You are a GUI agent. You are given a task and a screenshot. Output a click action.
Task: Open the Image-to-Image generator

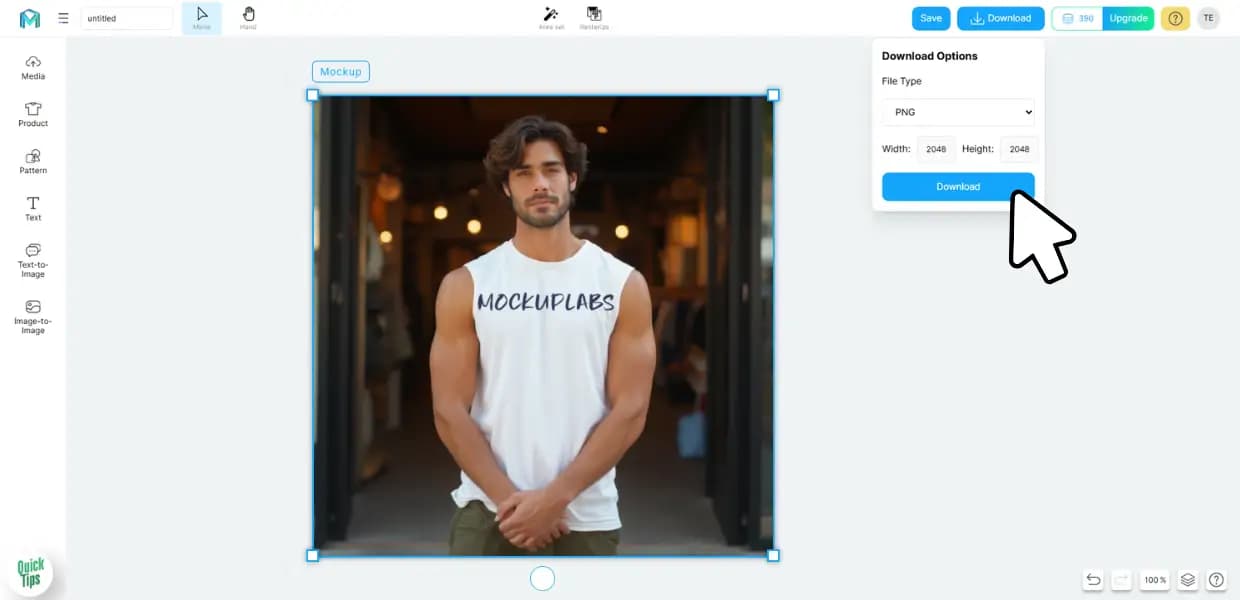[33, 316]
